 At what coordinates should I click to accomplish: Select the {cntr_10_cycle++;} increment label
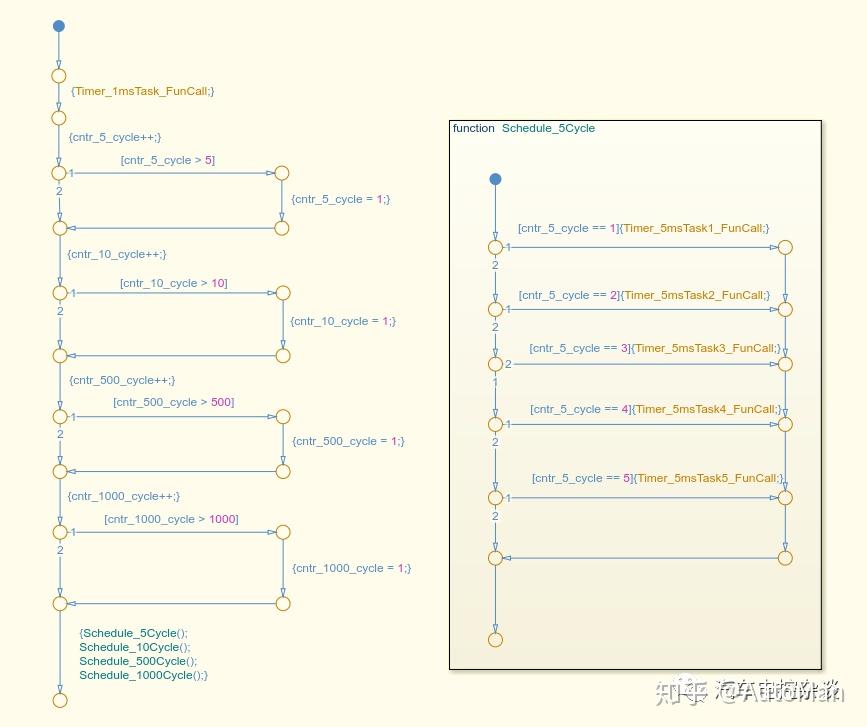(117, 254)
